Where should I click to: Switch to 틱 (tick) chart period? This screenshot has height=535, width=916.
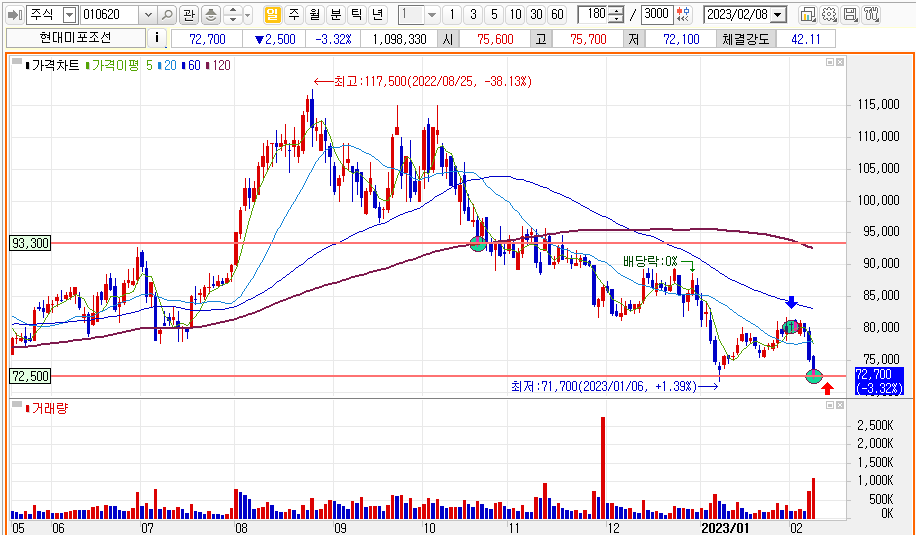click(356, 15)
